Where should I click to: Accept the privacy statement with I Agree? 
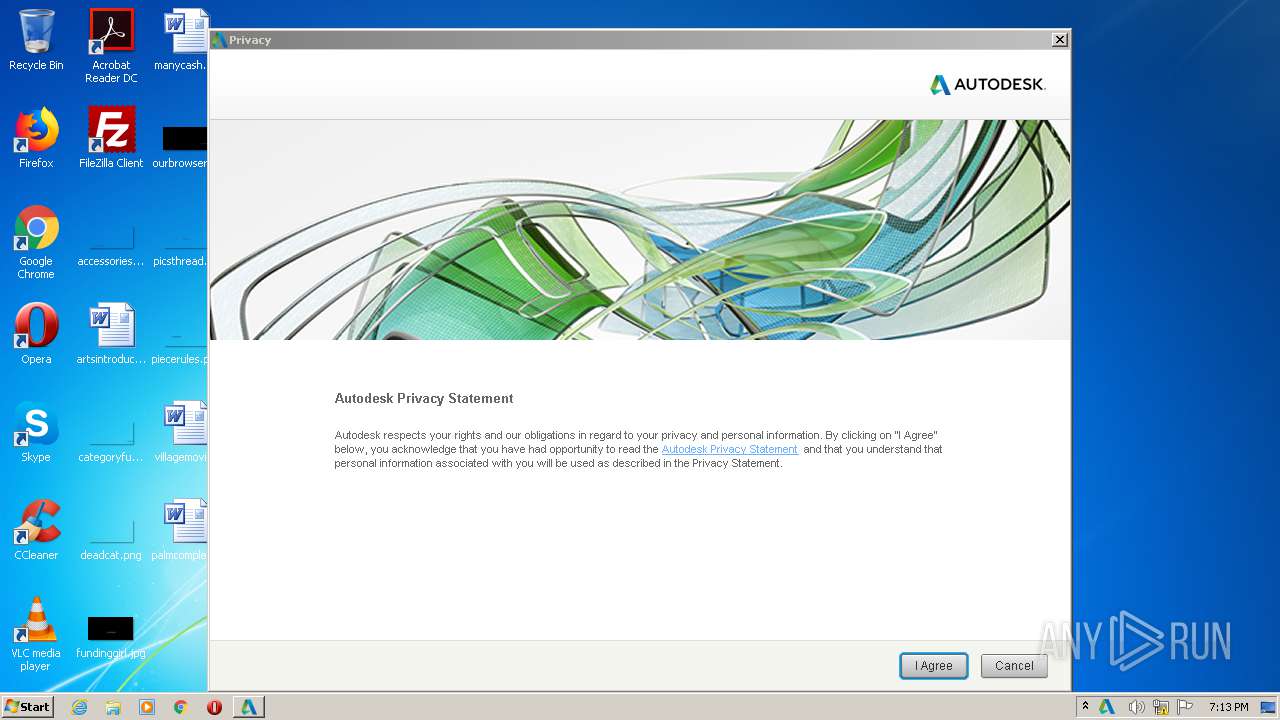[933, 666]
